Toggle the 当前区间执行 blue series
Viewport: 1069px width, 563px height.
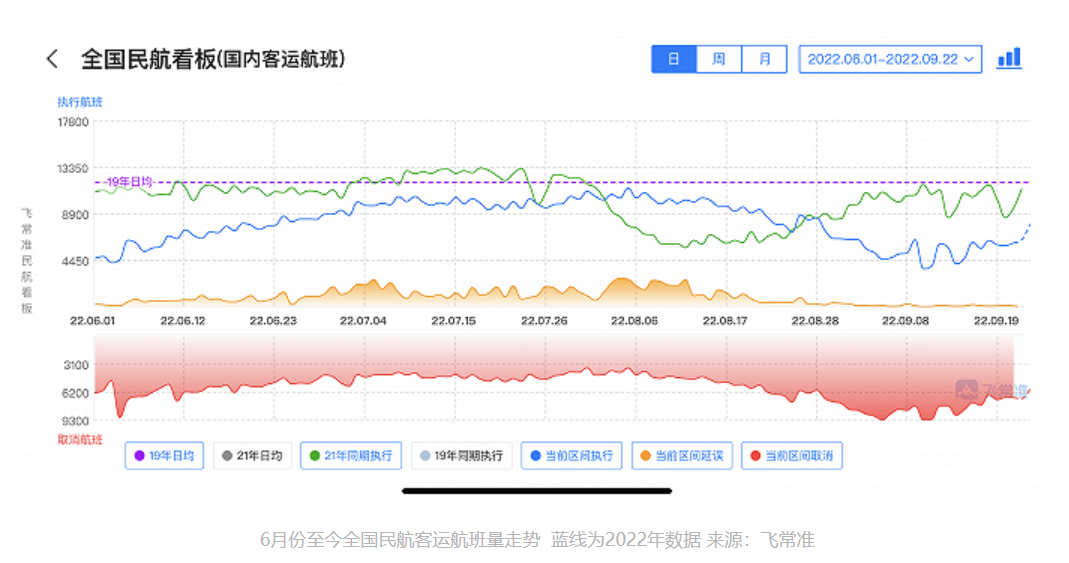pyautogui.click(x=572, y=456)
